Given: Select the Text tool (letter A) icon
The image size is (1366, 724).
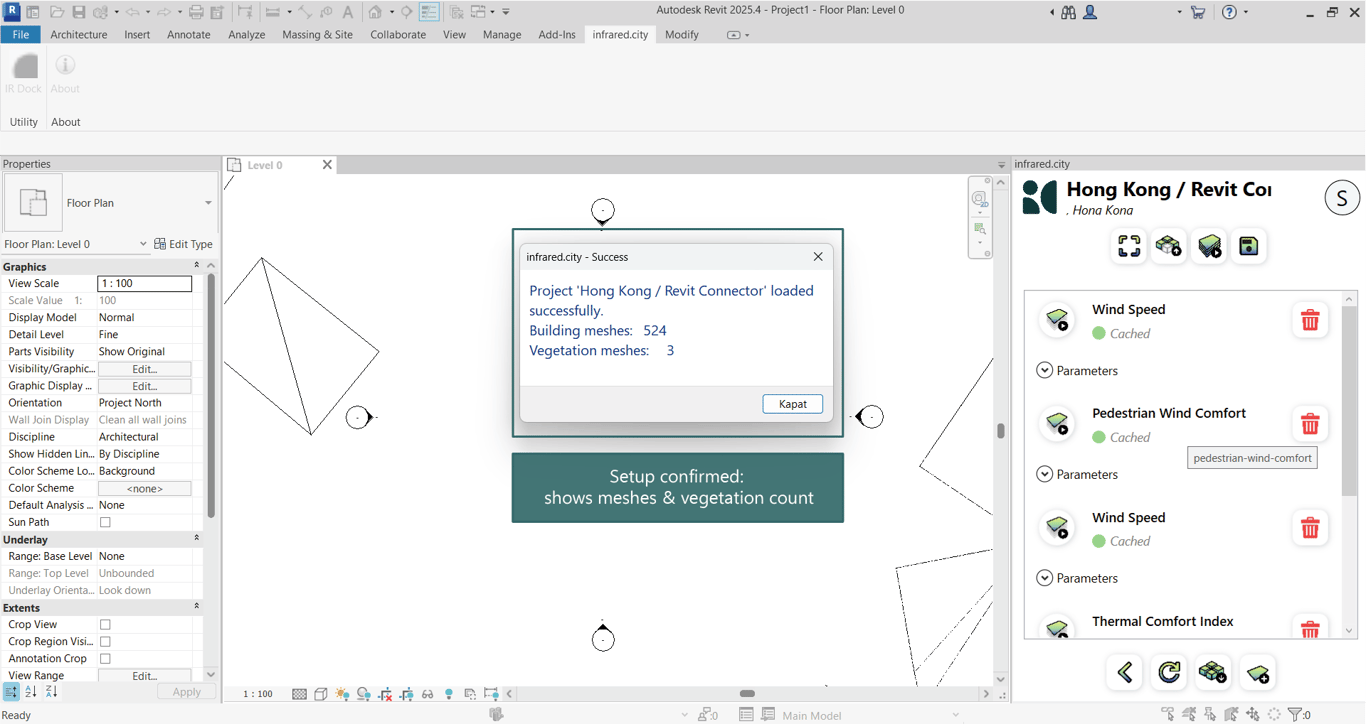Looking at the screenshot, I should pyautogui.click(x=348, y=12).
